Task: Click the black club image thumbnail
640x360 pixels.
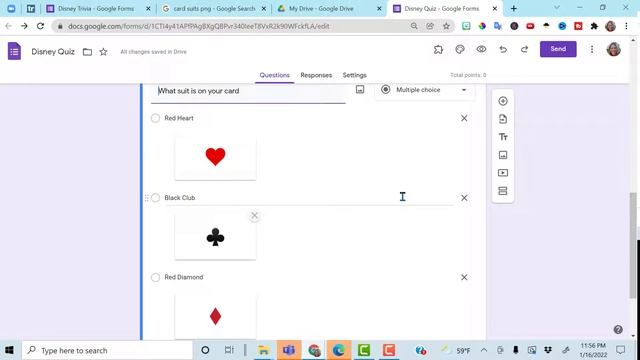Action: point(216,237)
